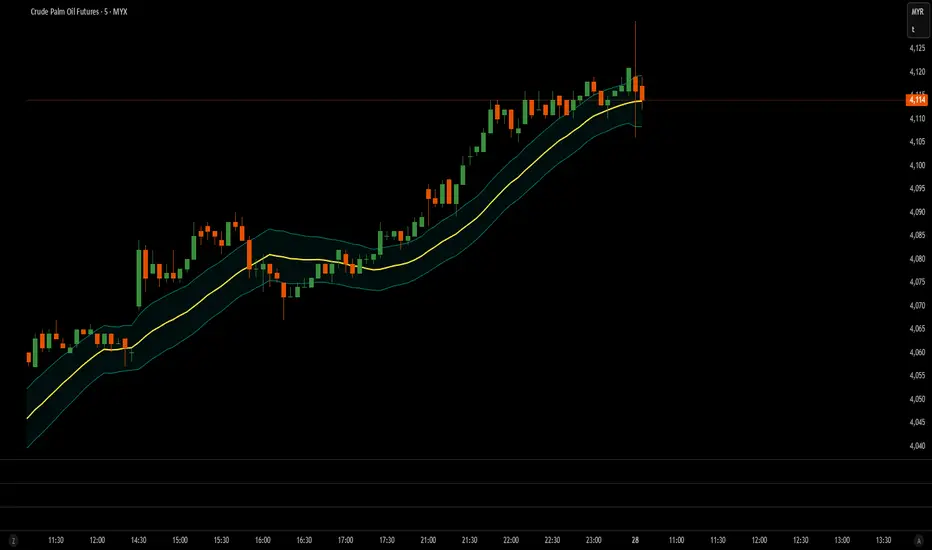
Task: Click the 23:00 time axis label
Action: [x=594, y=540]
